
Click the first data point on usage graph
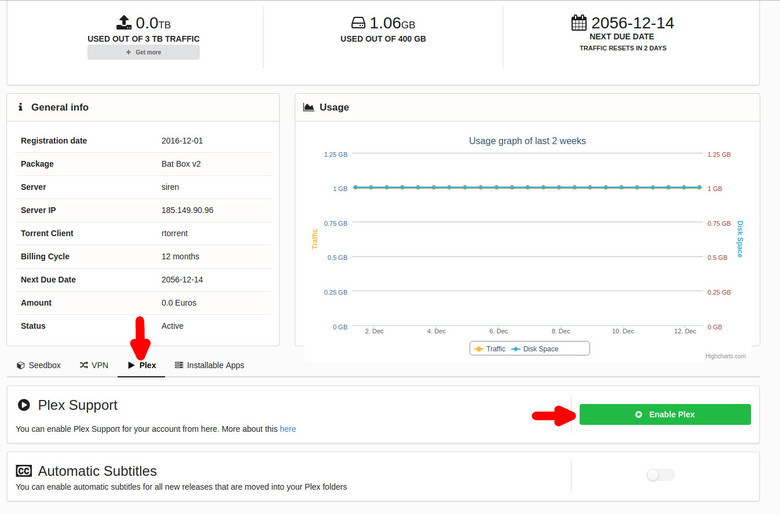(355, 188)
